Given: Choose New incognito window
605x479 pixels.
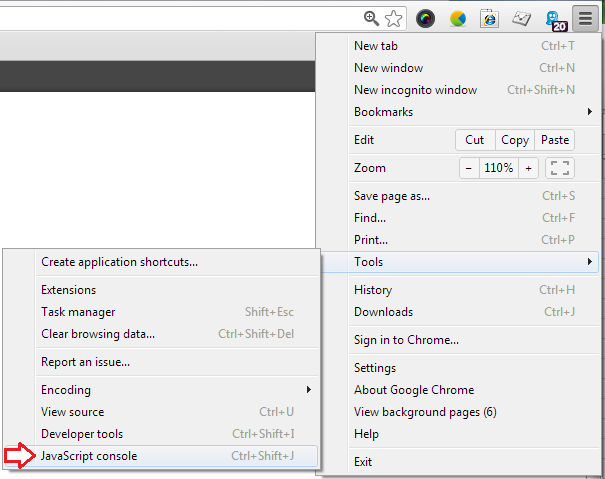Looking at the screenshot, I should (x=415, y=90).
